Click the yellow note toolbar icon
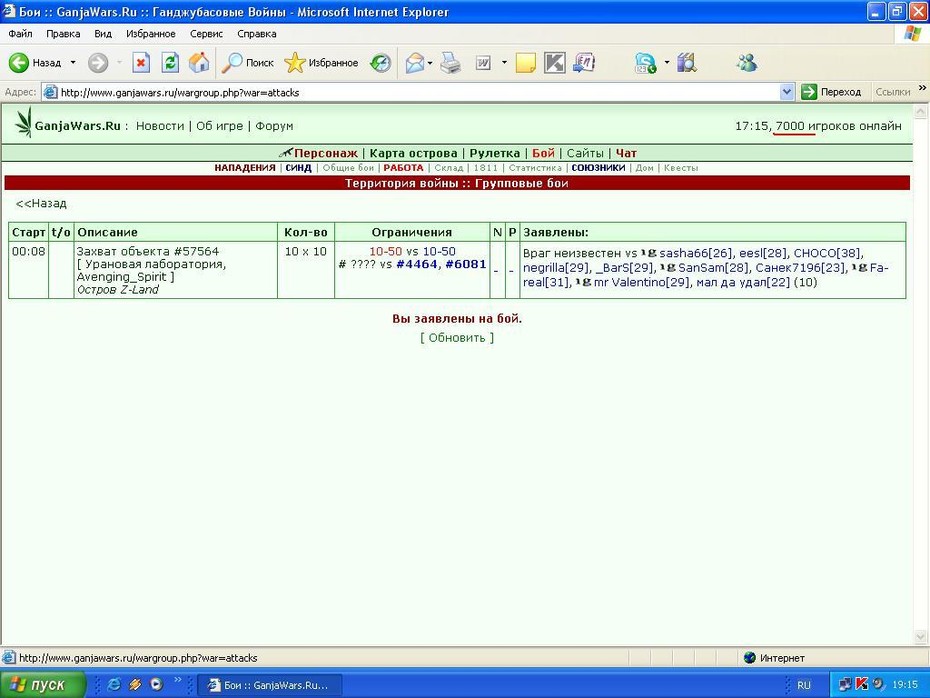Viewport: 930px width, 698px height. tap(525, 62)
